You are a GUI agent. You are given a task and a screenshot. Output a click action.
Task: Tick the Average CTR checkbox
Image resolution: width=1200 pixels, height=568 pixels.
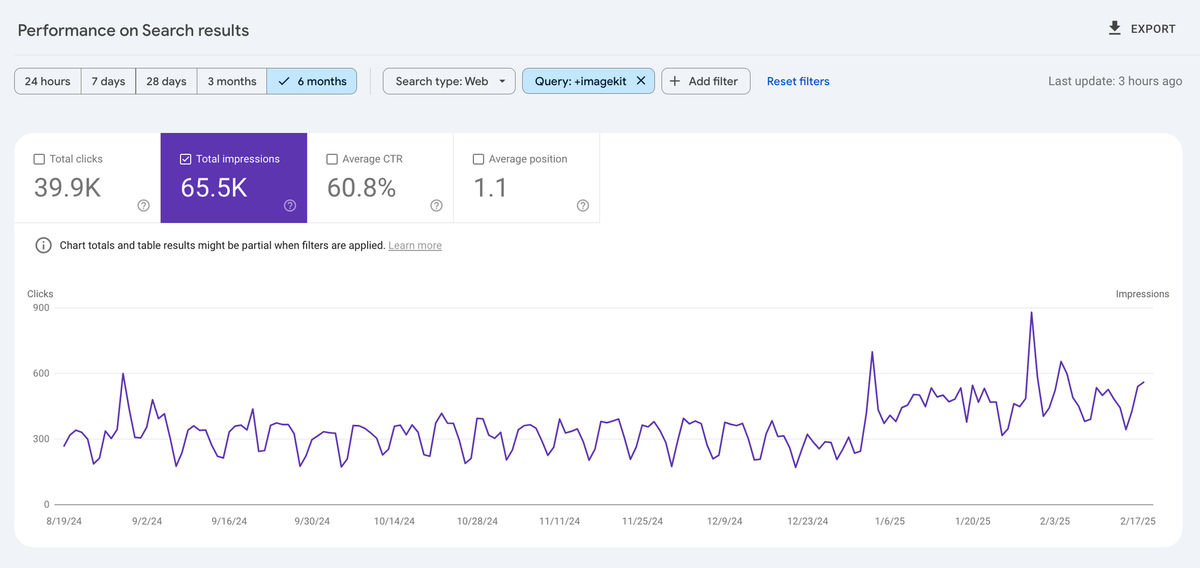(x=332, y=159)
